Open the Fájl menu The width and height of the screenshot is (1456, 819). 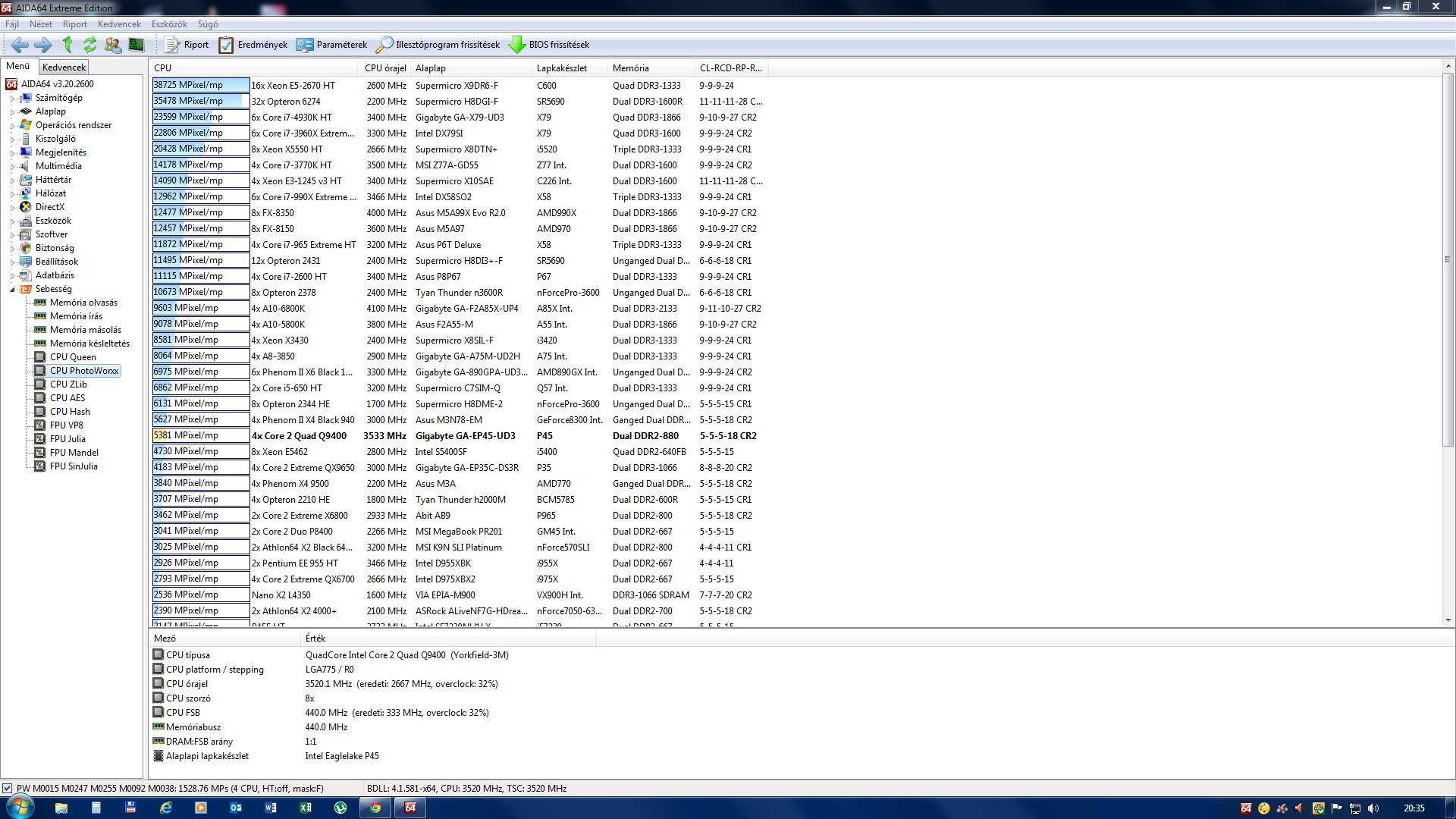click(12, 24)
